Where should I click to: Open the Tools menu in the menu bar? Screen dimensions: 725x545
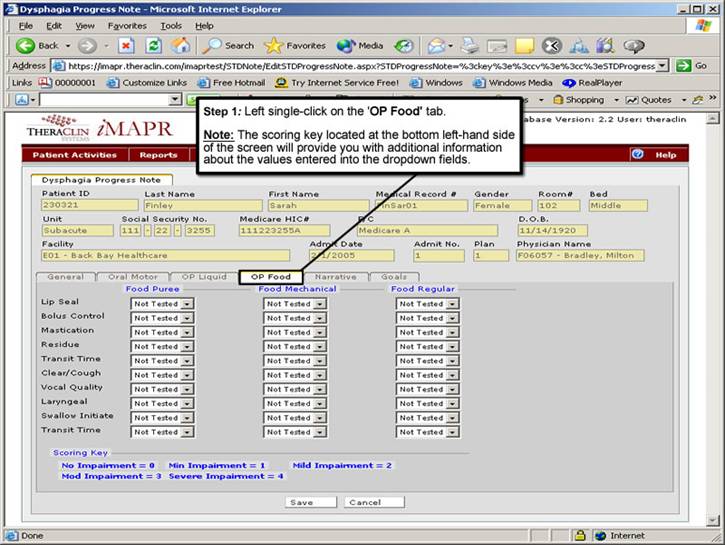pos(171,25)
